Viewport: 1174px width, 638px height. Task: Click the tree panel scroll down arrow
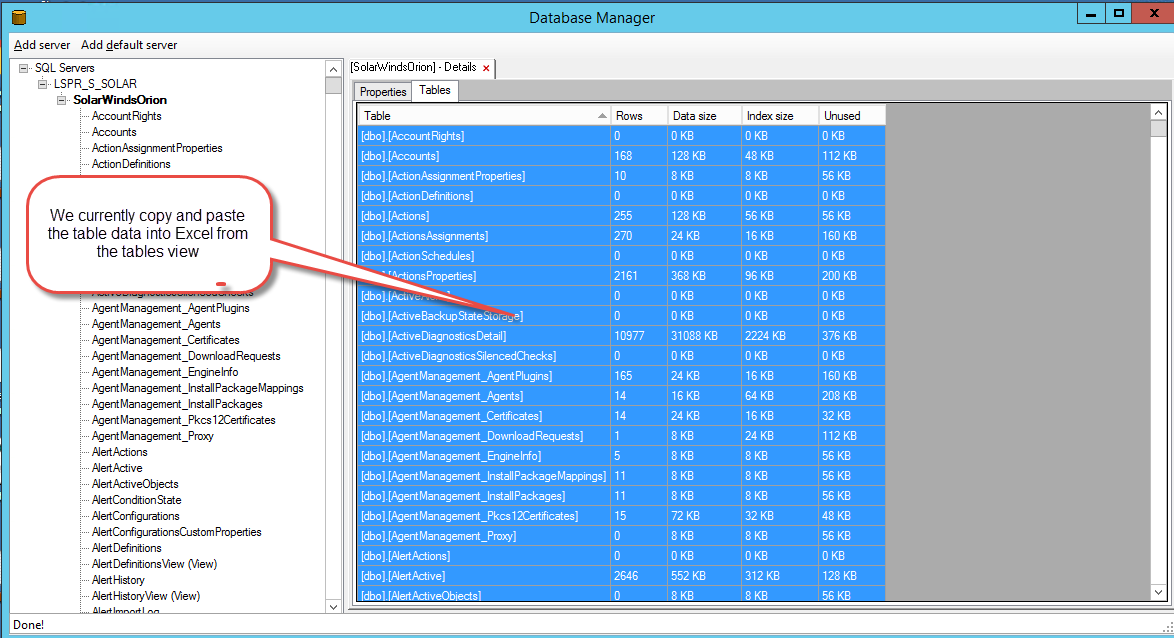click(x=333, y=607)
